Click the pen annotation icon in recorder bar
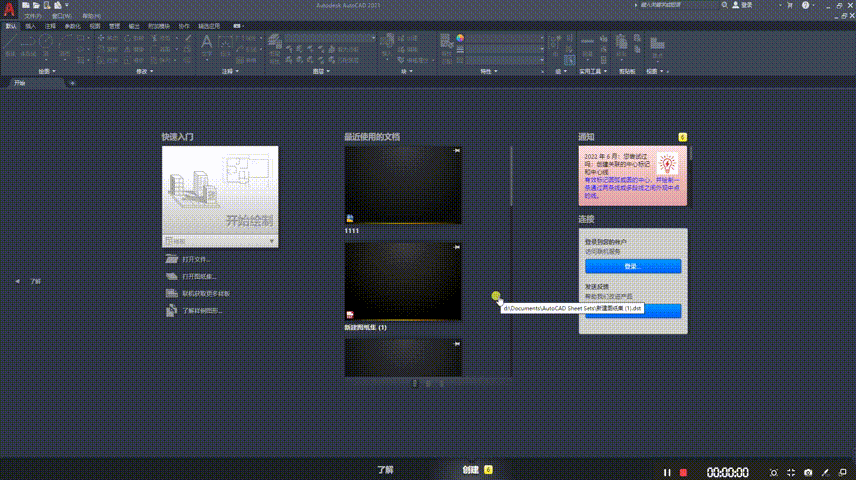This screenshot has width=856, height=480. 825,472
